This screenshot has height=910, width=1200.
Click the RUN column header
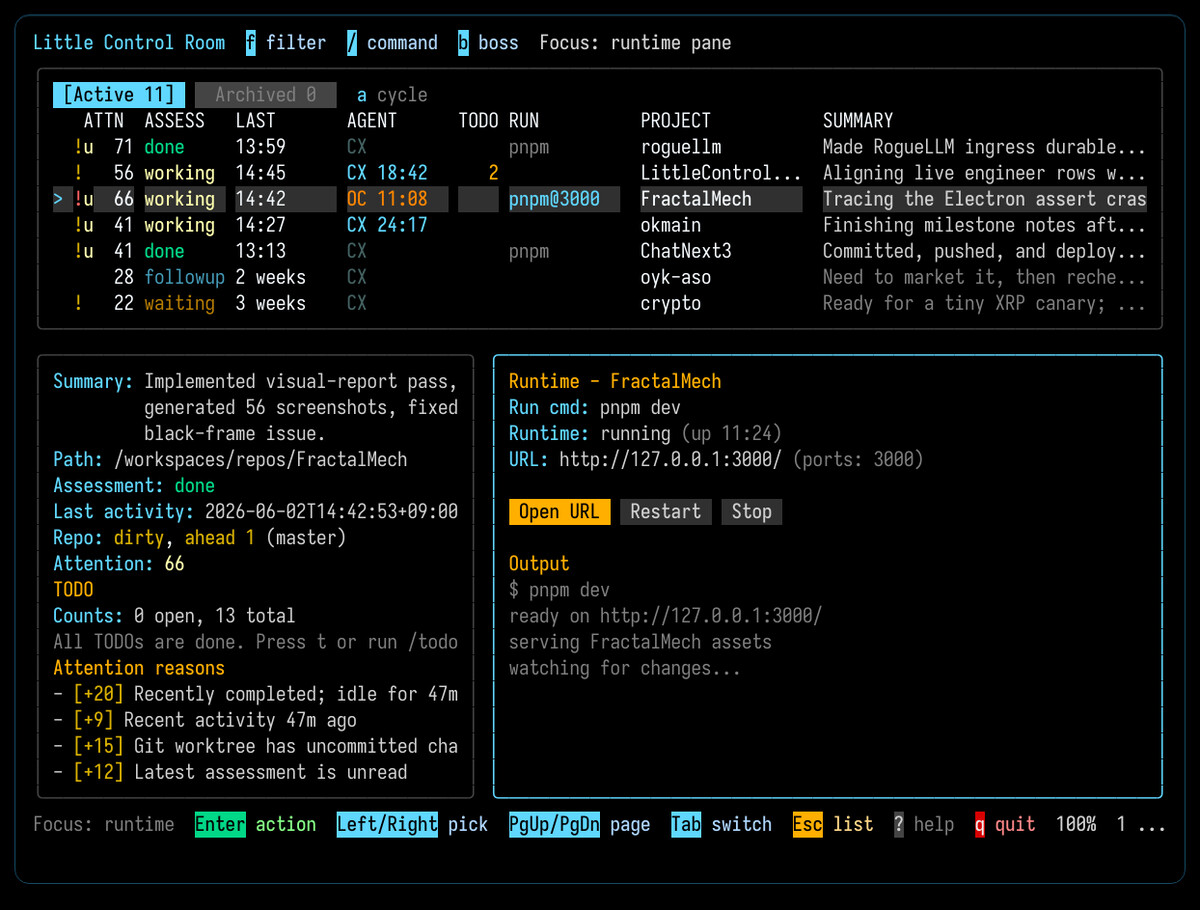[x=524, y=121]
